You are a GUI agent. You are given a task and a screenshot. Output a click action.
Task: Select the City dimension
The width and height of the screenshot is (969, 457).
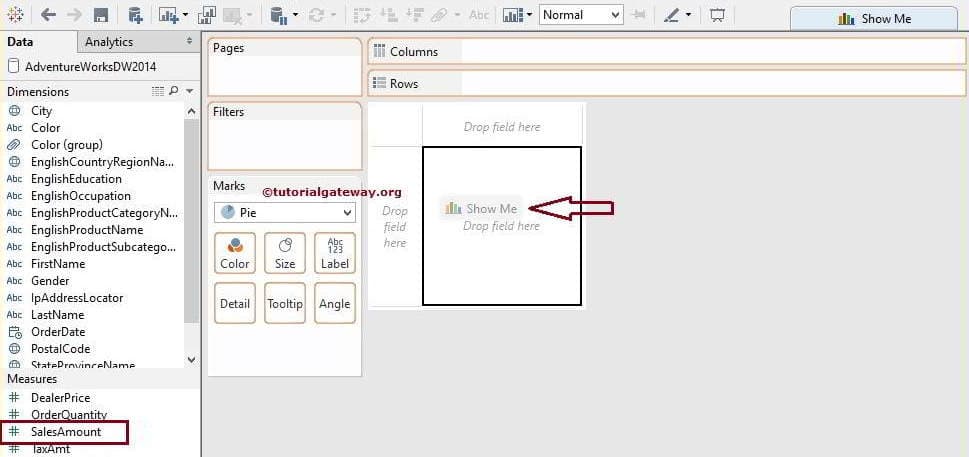pyautogui.click(x=41, y=111)
